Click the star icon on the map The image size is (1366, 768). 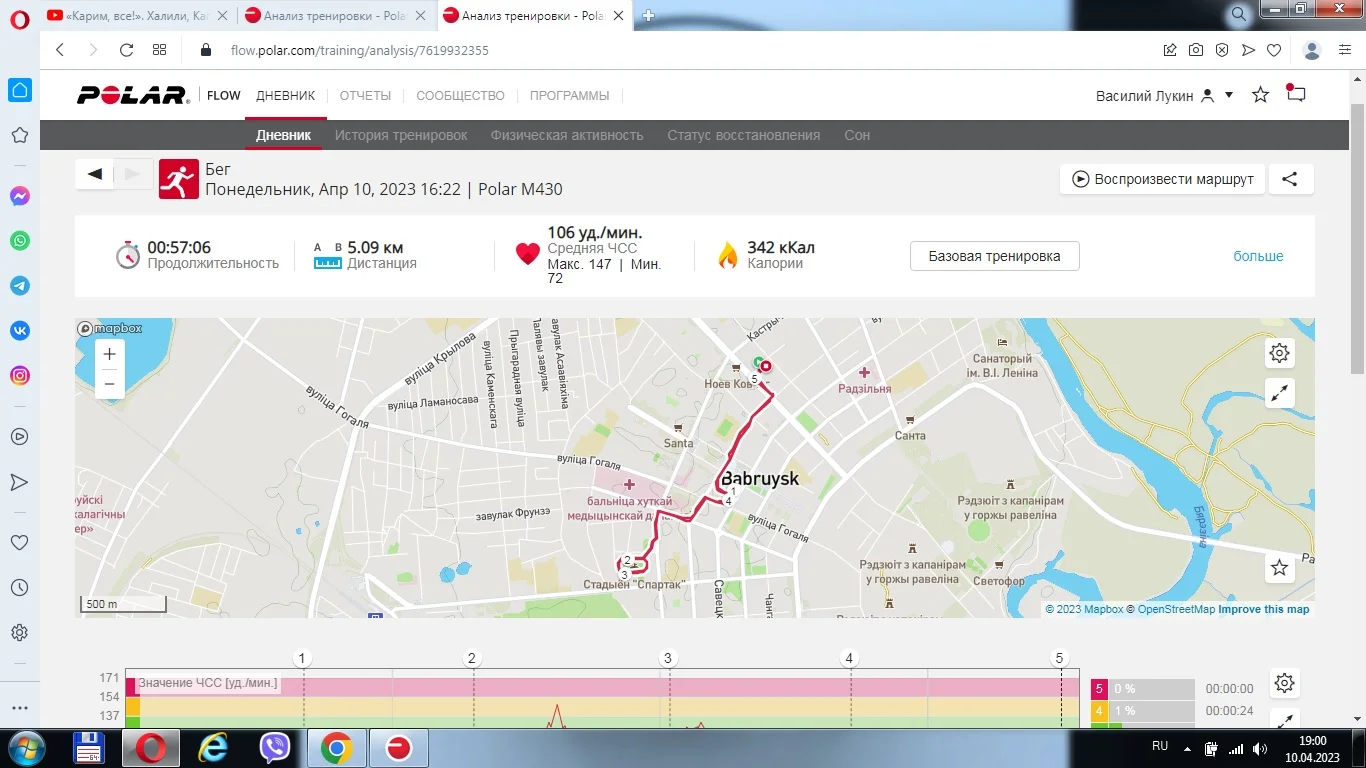pos(1279,568)
